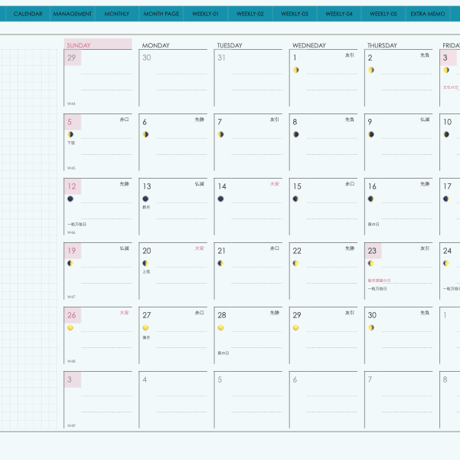Open the week label below Sunday 5
This screenshot has width=460, height=460.
(71, 168)
